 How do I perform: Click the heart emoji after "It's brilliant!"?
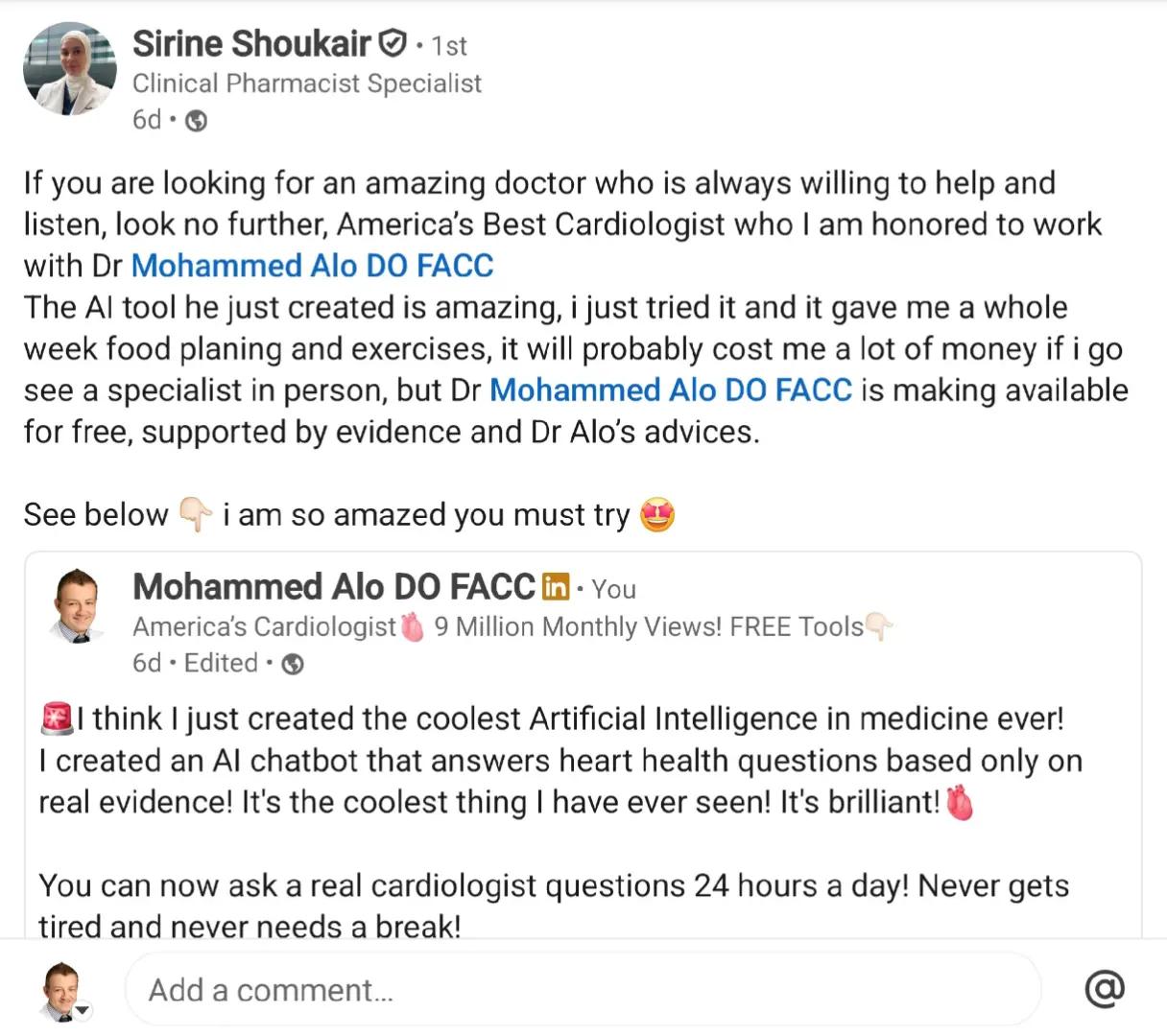click(x=960, y=803)
